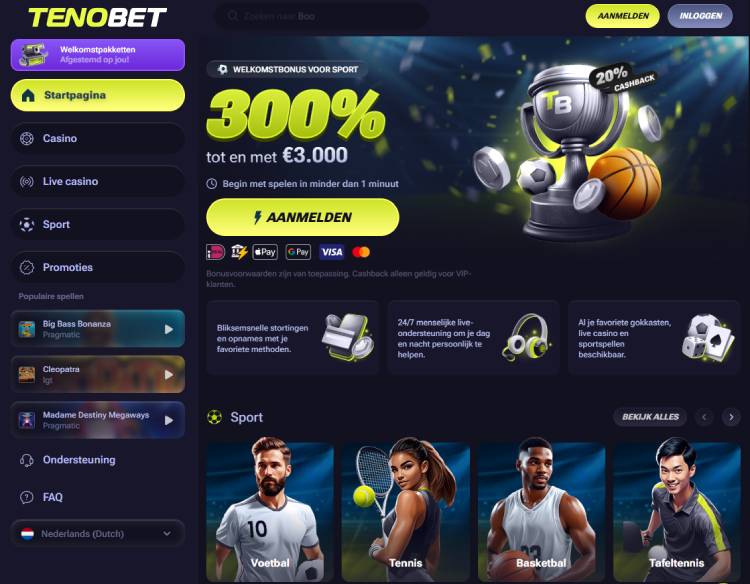Image resolution: width=750 pixels, height=584 pixels.
Task: Open the Nederlands (Dutch) language dropdown
Action: pos(98,533)
